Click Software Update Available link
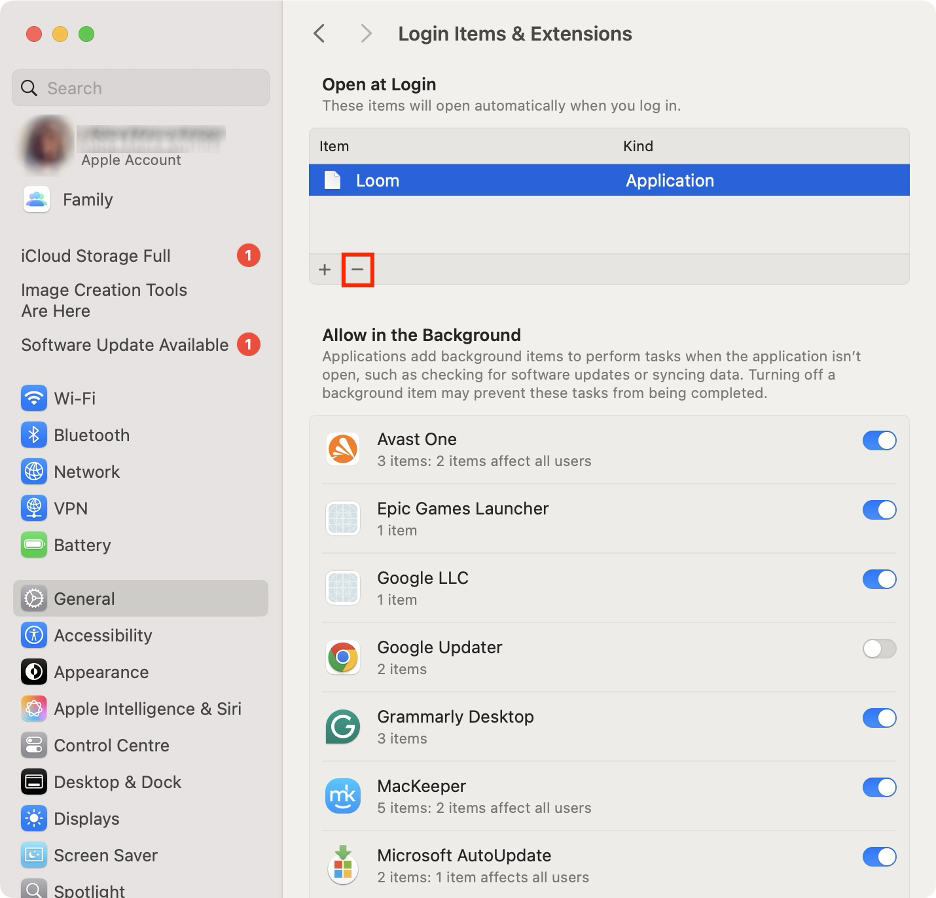The image size is (936, 898). point(125,344)
